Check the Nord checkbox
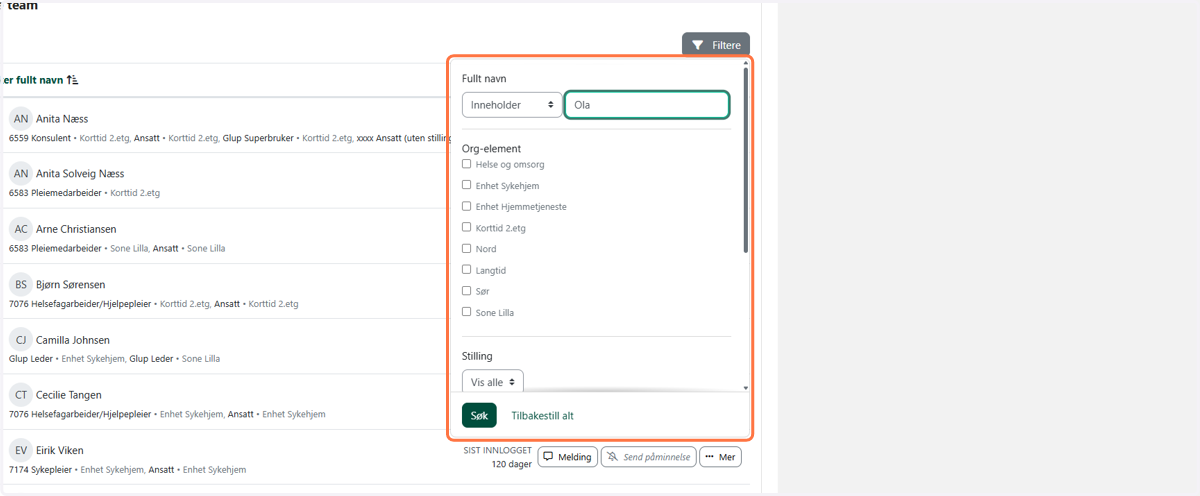This screenshot has width=1200, height=496. point(466,248)
